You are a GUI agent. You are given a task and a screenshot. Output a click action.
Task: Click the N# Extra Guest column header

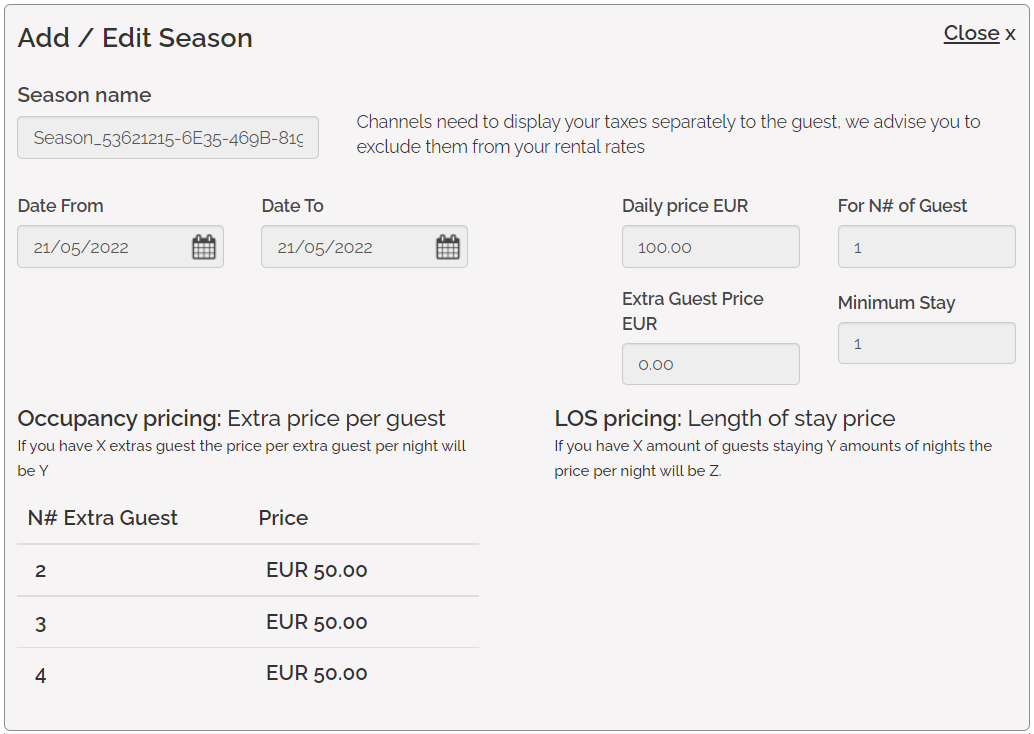[x=103, y=518]
